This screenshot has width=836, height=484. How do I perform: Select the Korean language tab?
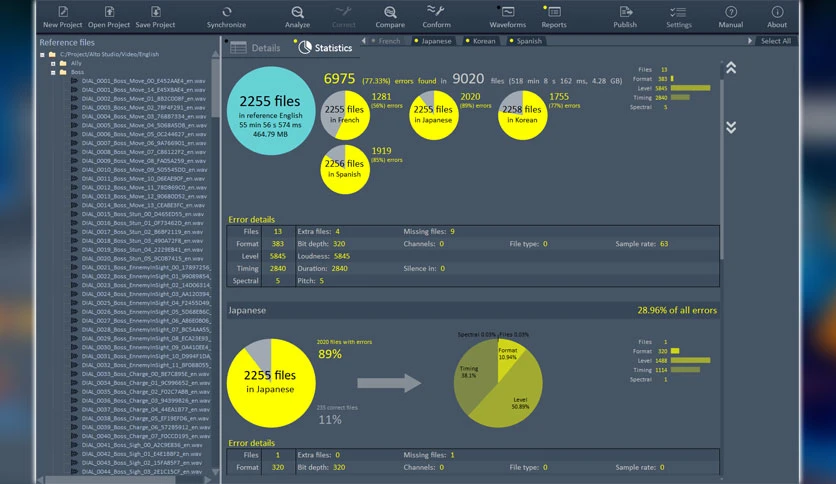480,41
